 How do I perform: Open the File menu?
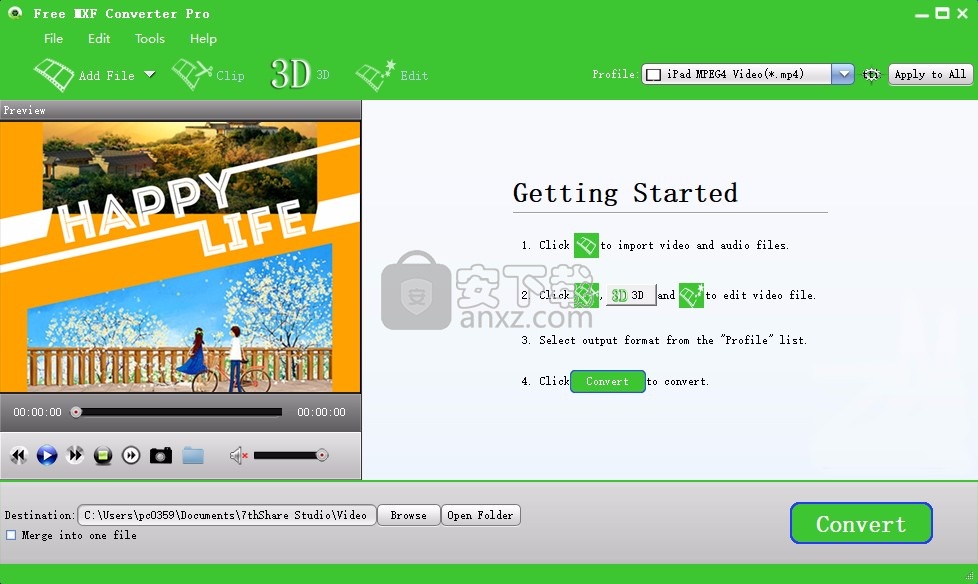point(53,39)
